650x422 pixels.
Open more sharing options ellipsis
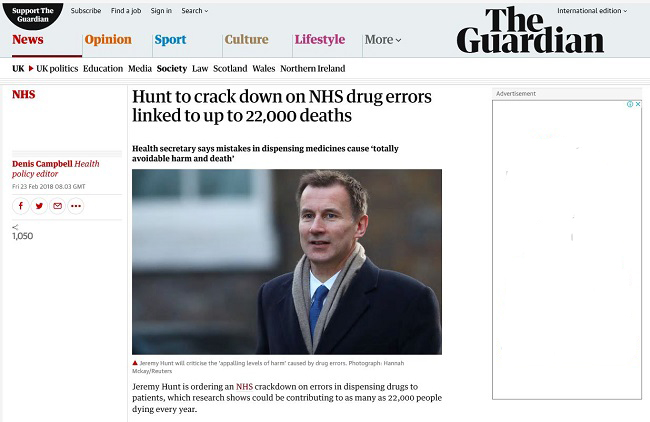click(x=76, y=206)
